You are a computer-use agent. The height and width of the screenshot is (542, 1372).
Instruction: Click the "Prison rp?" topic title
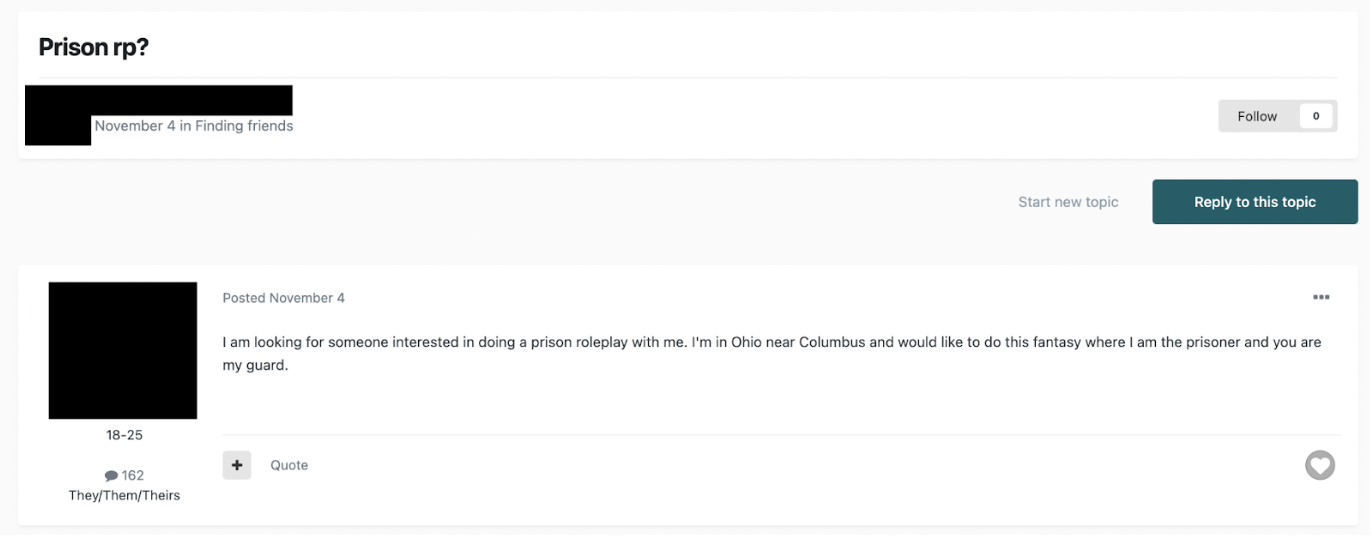tap(93, 47)
